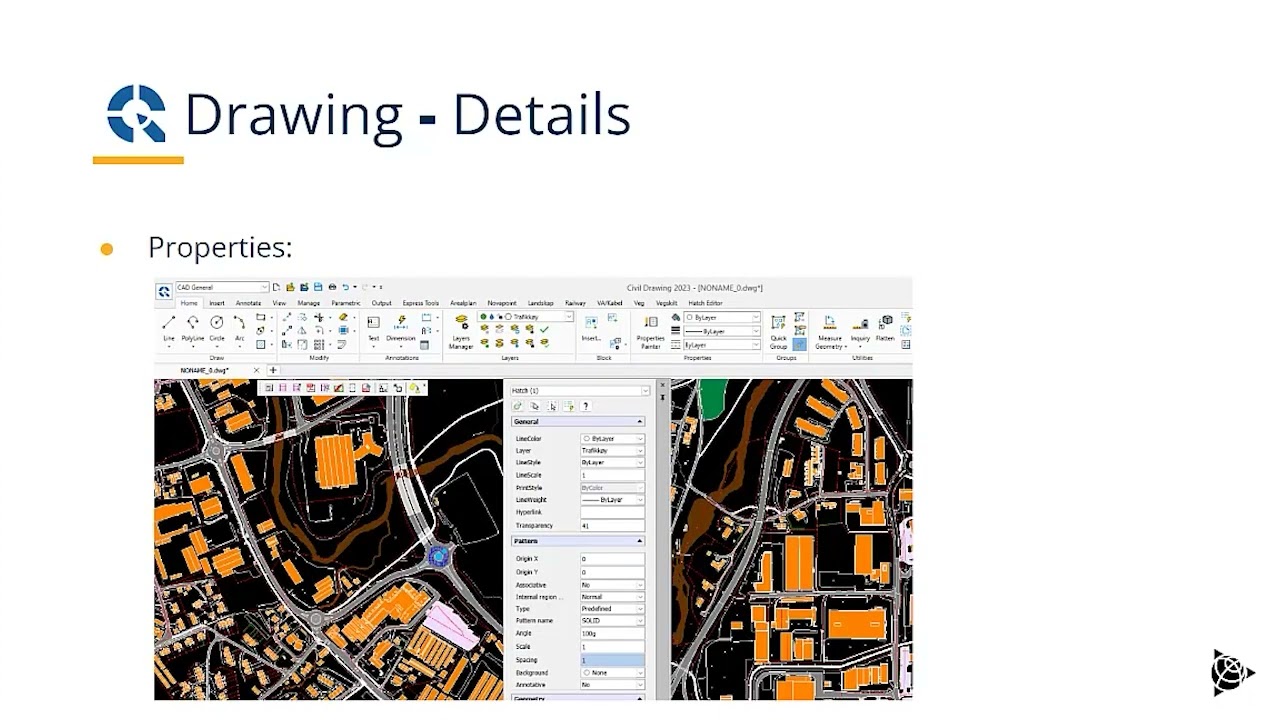Click the green checkmark layer icon
1280x720 pixels.
coord(544,329)
